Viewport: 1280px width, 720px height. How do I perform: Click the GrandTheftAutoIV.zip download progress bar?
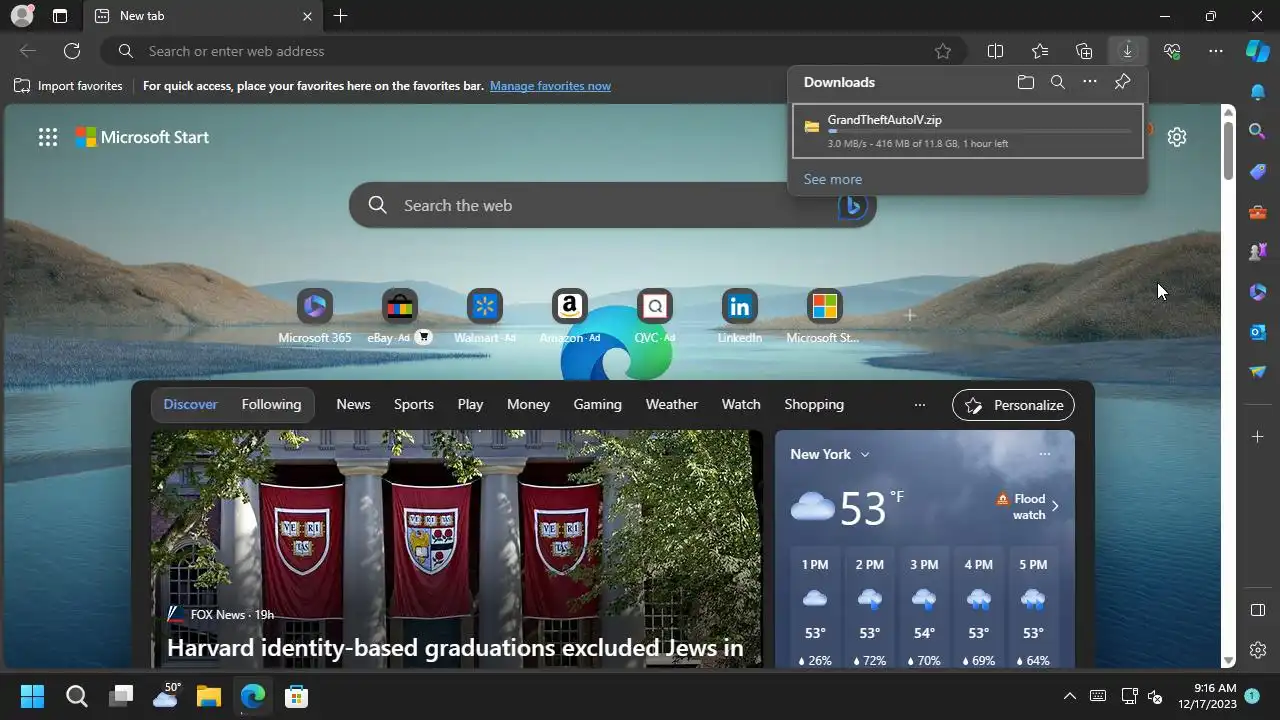coord(979,132)
